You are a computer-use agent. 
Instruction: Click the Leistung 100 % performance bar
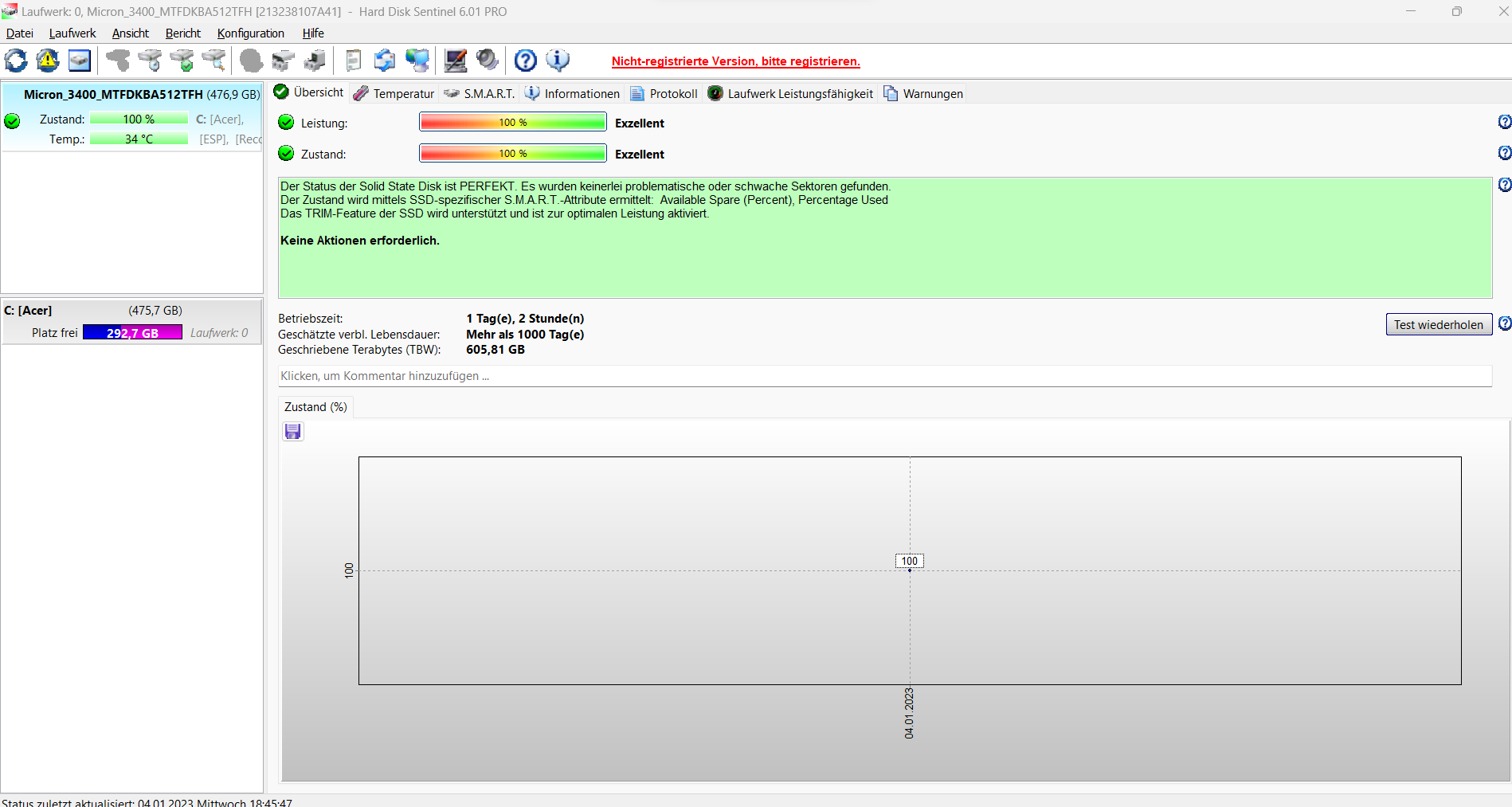[513, 122]
